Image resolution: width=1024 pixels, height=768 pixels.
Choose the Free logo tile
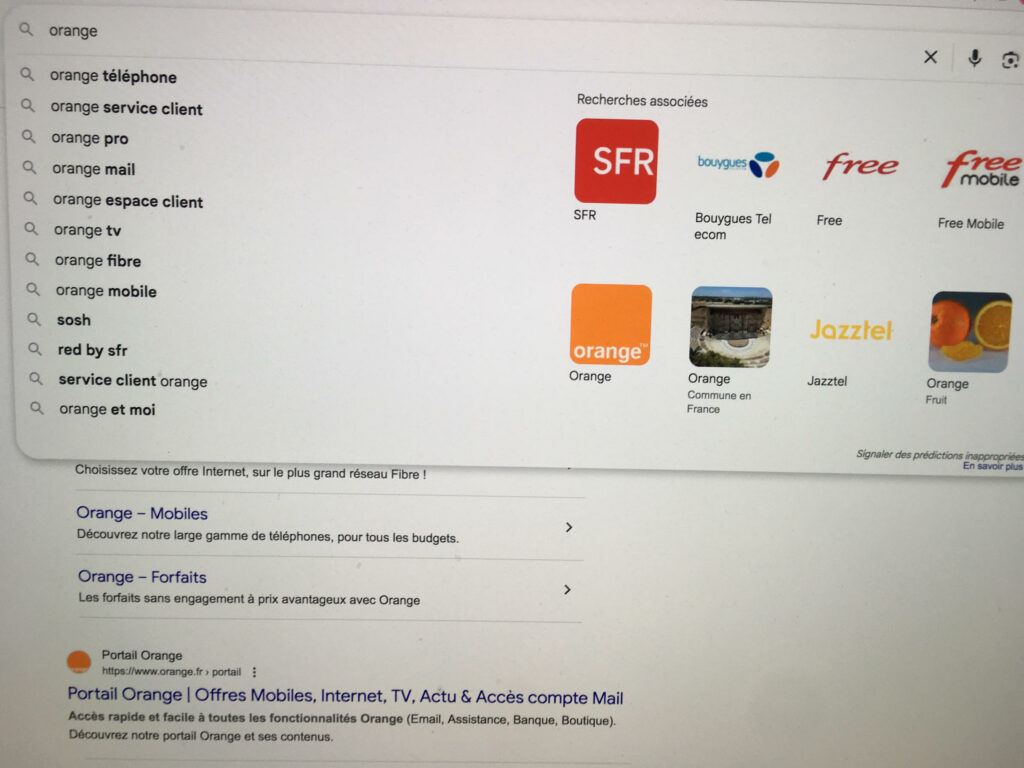click(860, 165)
